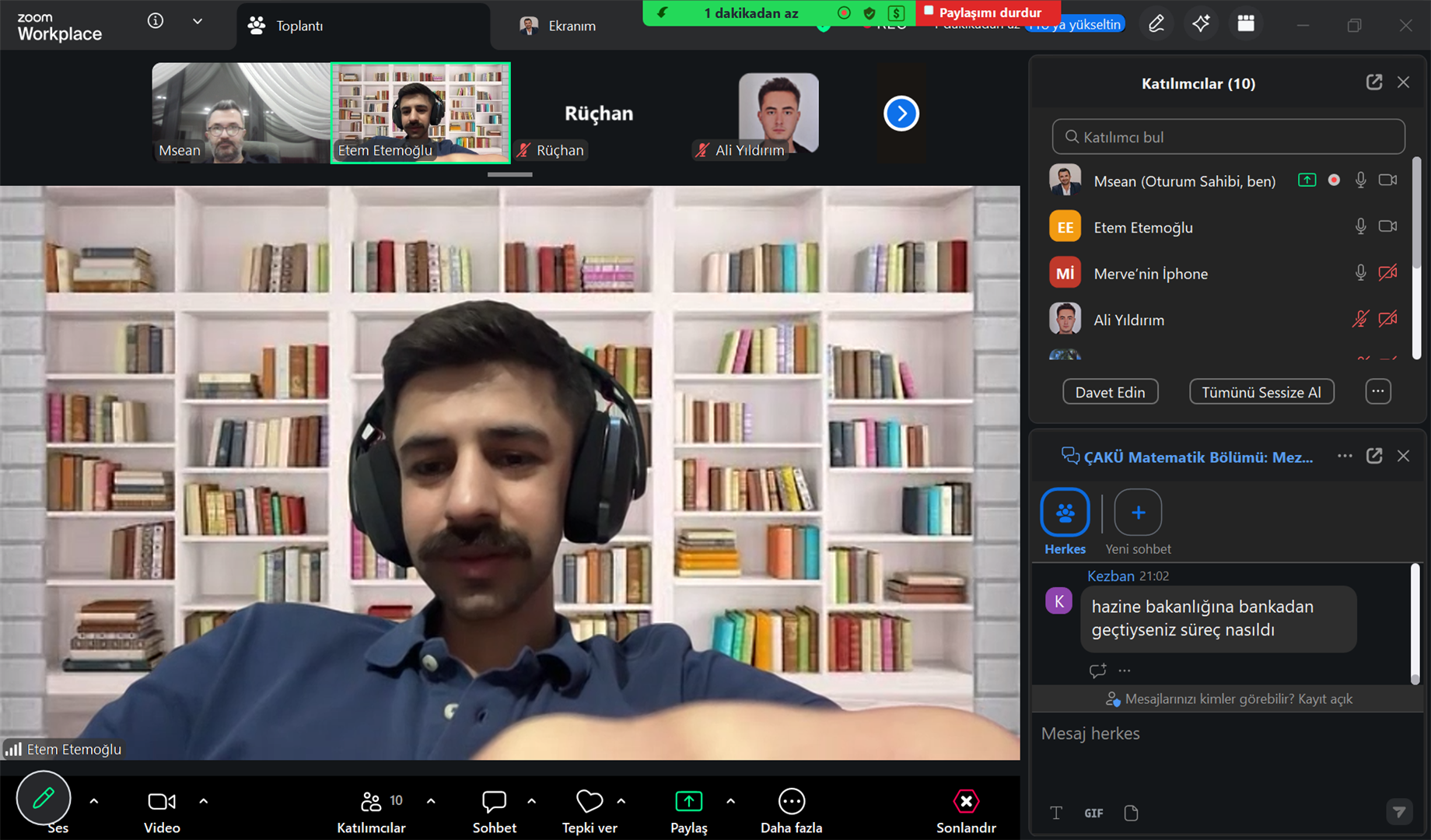Open the AI Companion sparkle icon
Image resolution: width=1431 pixels, height=840 pixels.
click(1201, 24)
